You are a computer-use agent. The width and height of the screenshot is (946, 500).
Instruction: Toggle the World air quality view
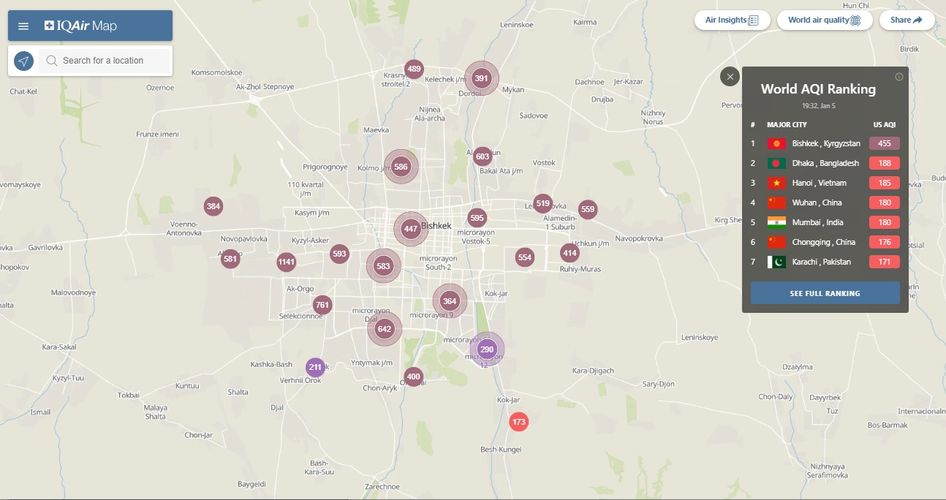point(824,20)
